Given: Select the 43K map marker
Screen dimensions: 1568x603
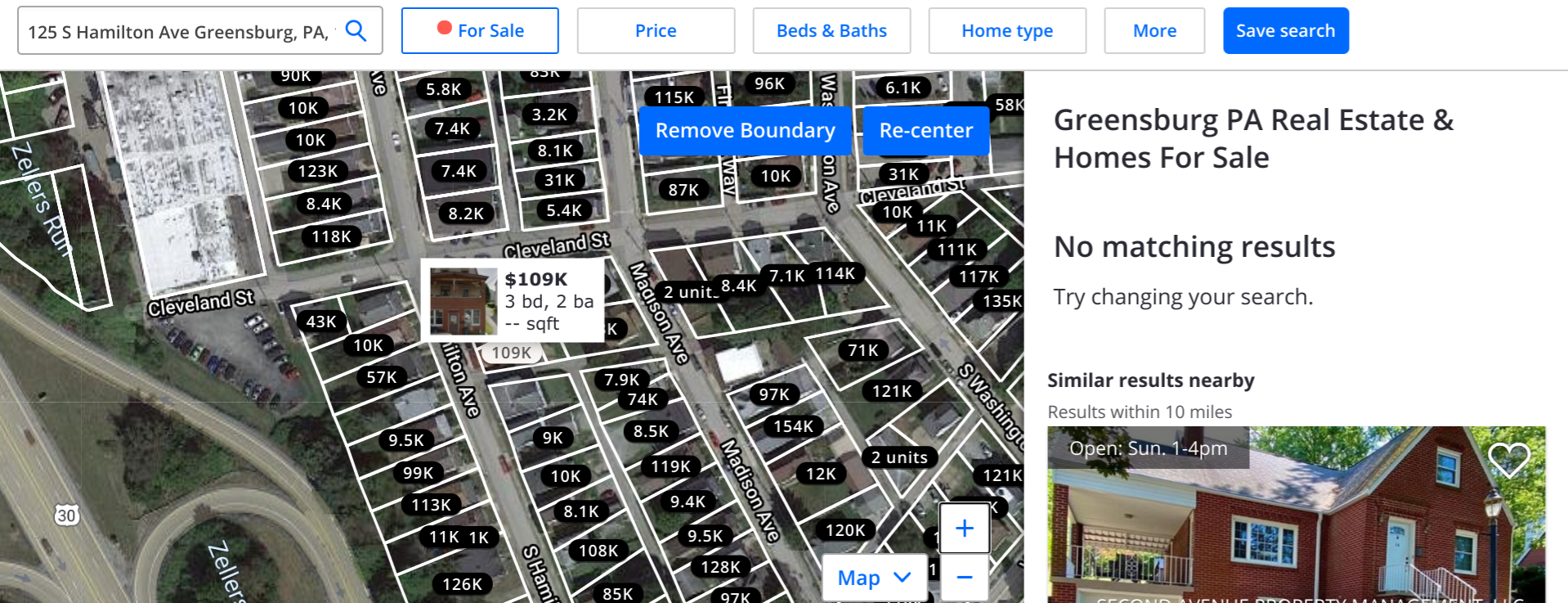Looking at the screenshot, I should click(x=321, y=322).
